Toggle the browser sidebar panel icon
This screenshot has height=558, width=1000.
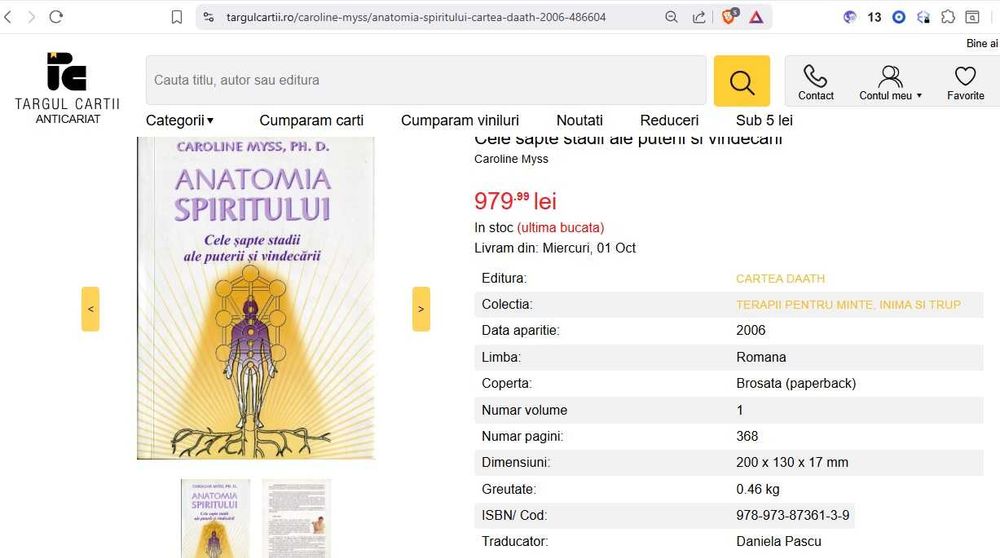coord(972,17)
